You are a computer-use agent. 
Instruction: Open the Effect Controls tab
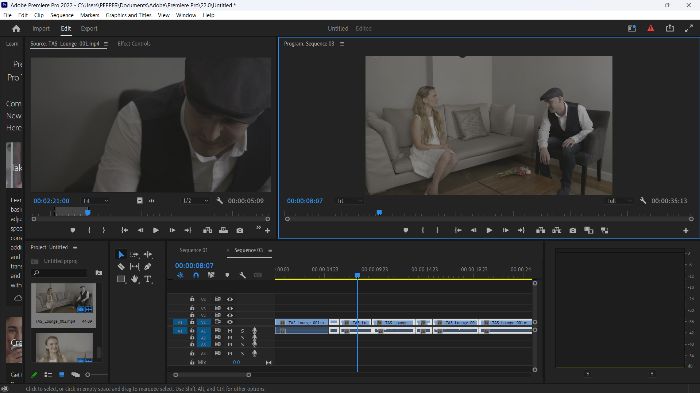134,44
